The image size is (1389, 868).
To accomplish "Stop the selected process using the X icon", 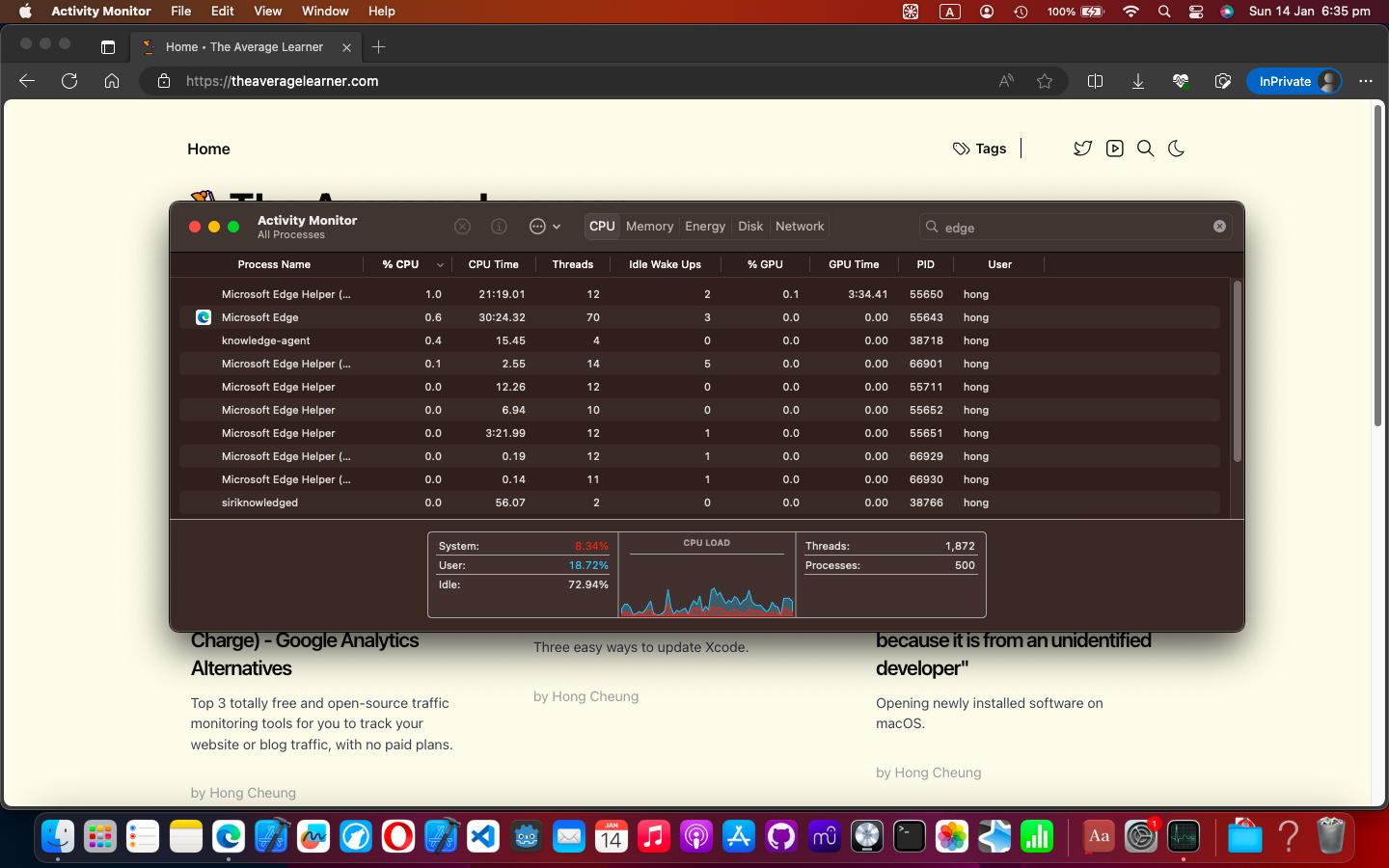I will 462,226.
